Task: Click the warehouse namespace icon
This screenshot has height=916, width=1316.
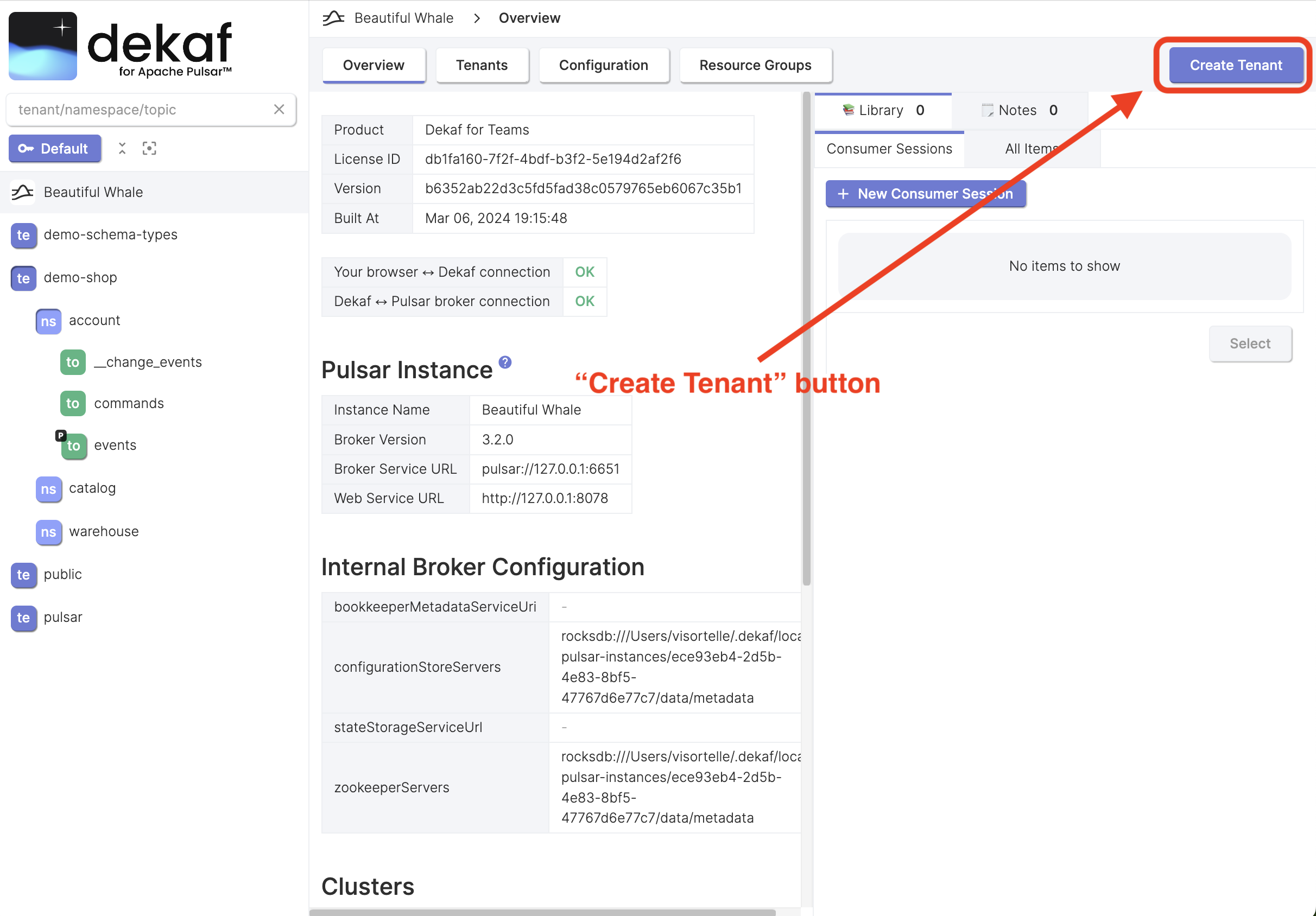Action: pyautogui.click(x=48, y=532)
